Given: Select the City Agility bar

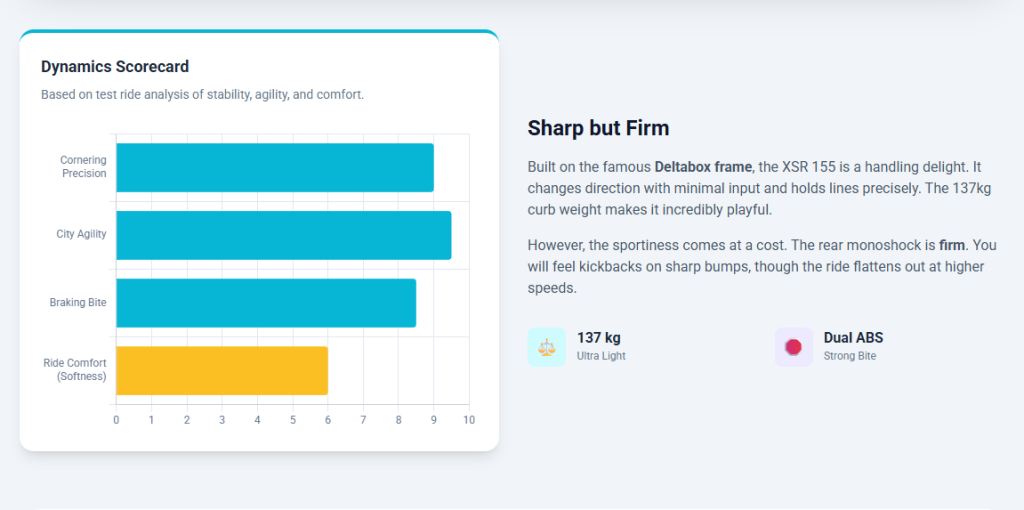Looking at the screenshot, I should pyautogui.click(x=283, y=235).
